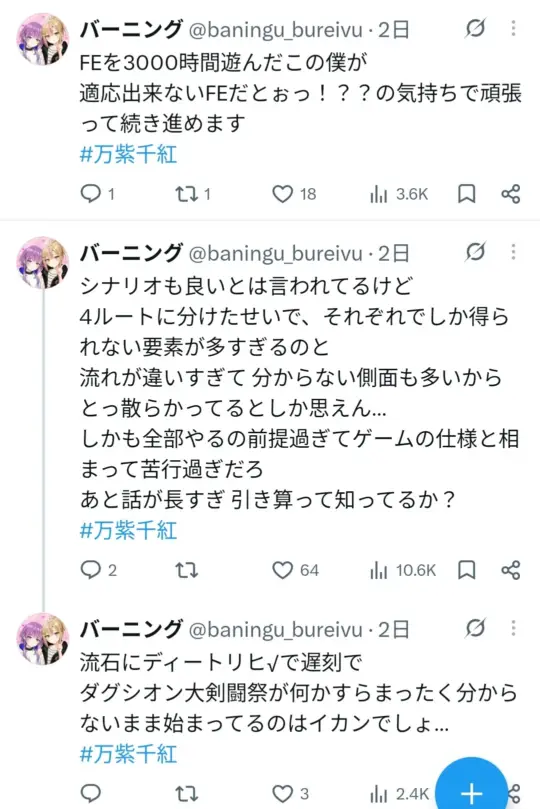Open the first tweet's profile avatar
The height and width of the screenshot is (809, 540).
click(43, 40)
